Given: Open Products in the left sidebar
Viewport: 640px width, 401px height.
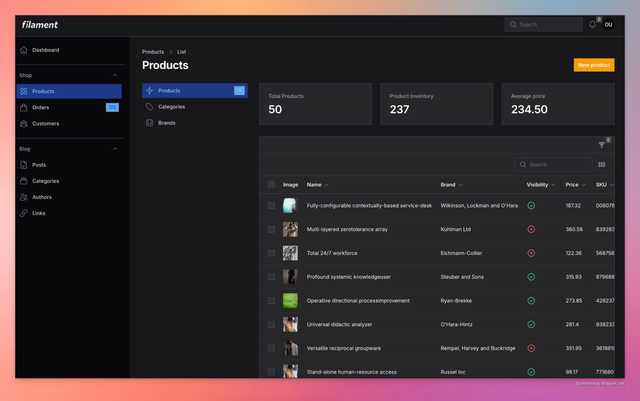Looking at the screenshot, I should [x=69, y=91].
